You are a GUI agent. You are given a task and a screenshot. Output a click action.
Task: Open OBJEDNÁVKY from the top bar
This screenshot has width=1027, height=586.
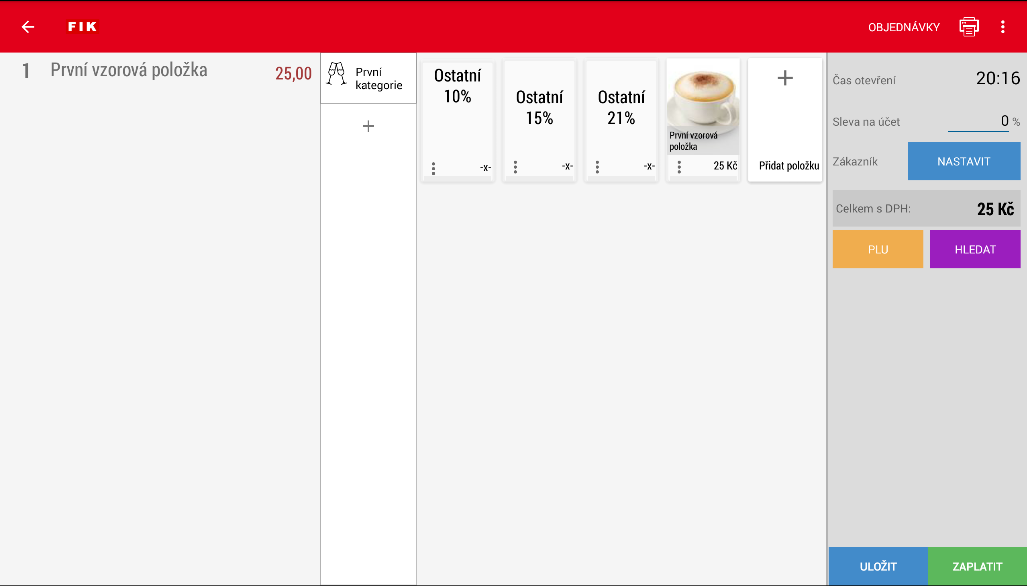point(904,27)
